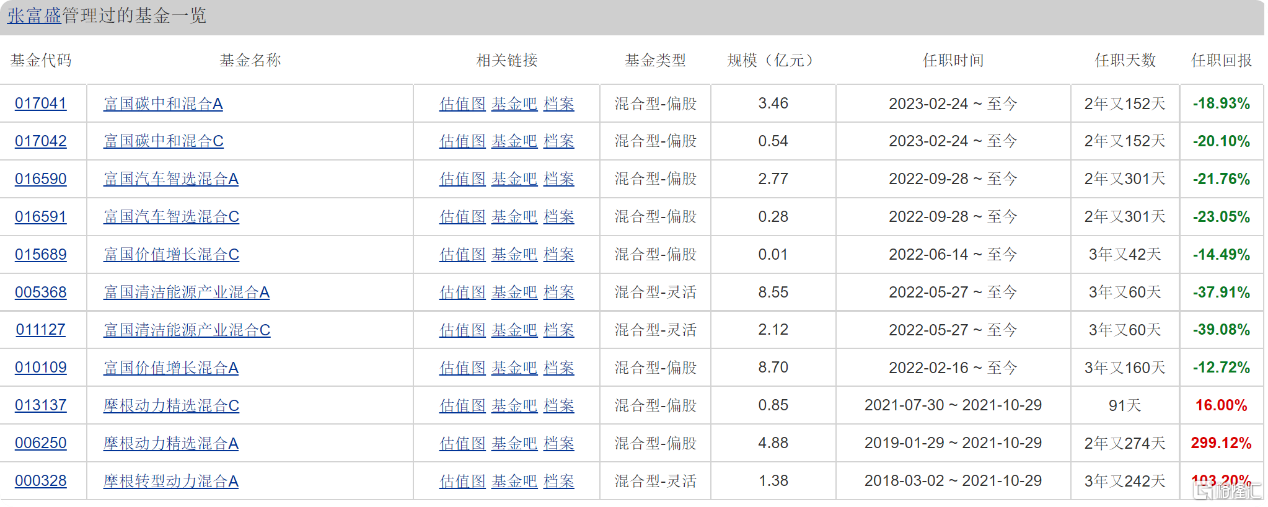
Task: Open 摩根转型动力混合A fund name link
Action: [171, 482]
